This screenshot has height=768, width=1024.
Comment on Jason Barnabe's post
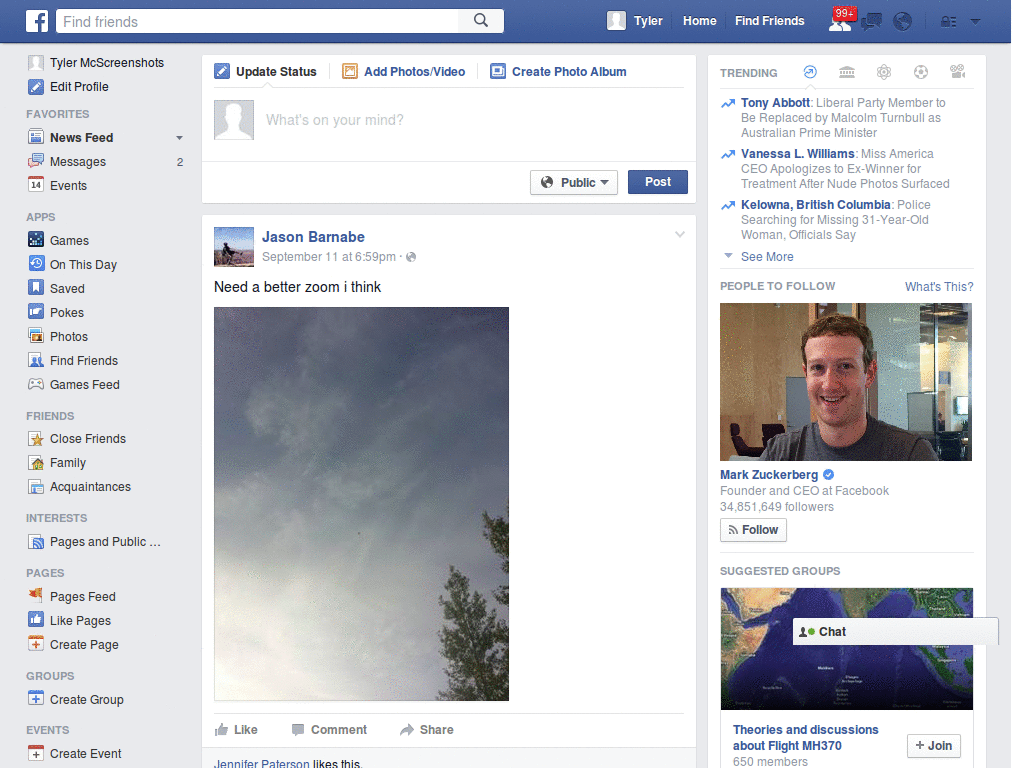click(x=329, y=729)
